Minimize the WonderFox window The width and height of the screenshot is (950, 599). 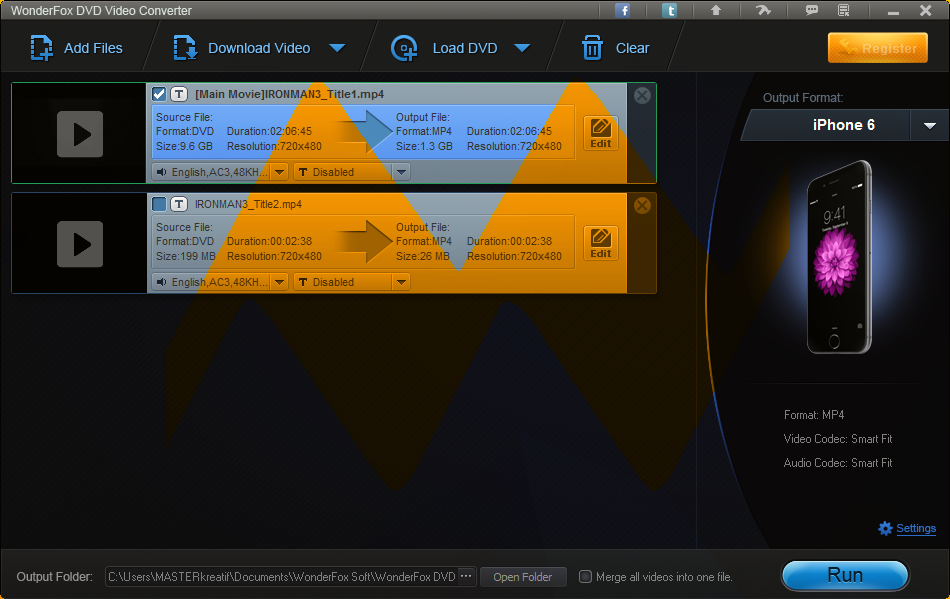[893, 11]
